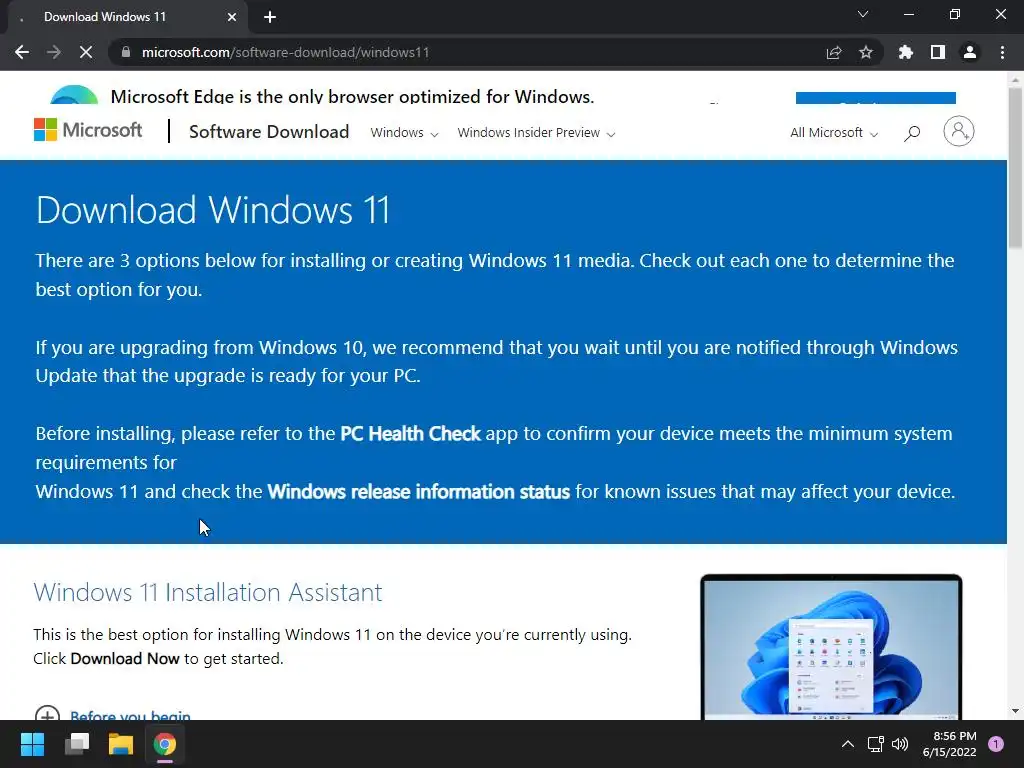Open File Explorer from the taskbar

(x=121, y=744)
